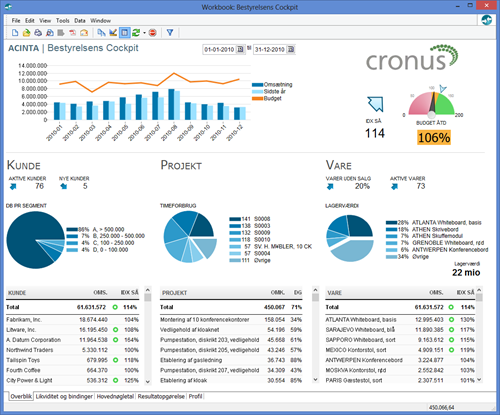Send the workbook by email using the envelope icon
Image resolution: width=500 pixels, height=415 pixels.
click(84, 33)
